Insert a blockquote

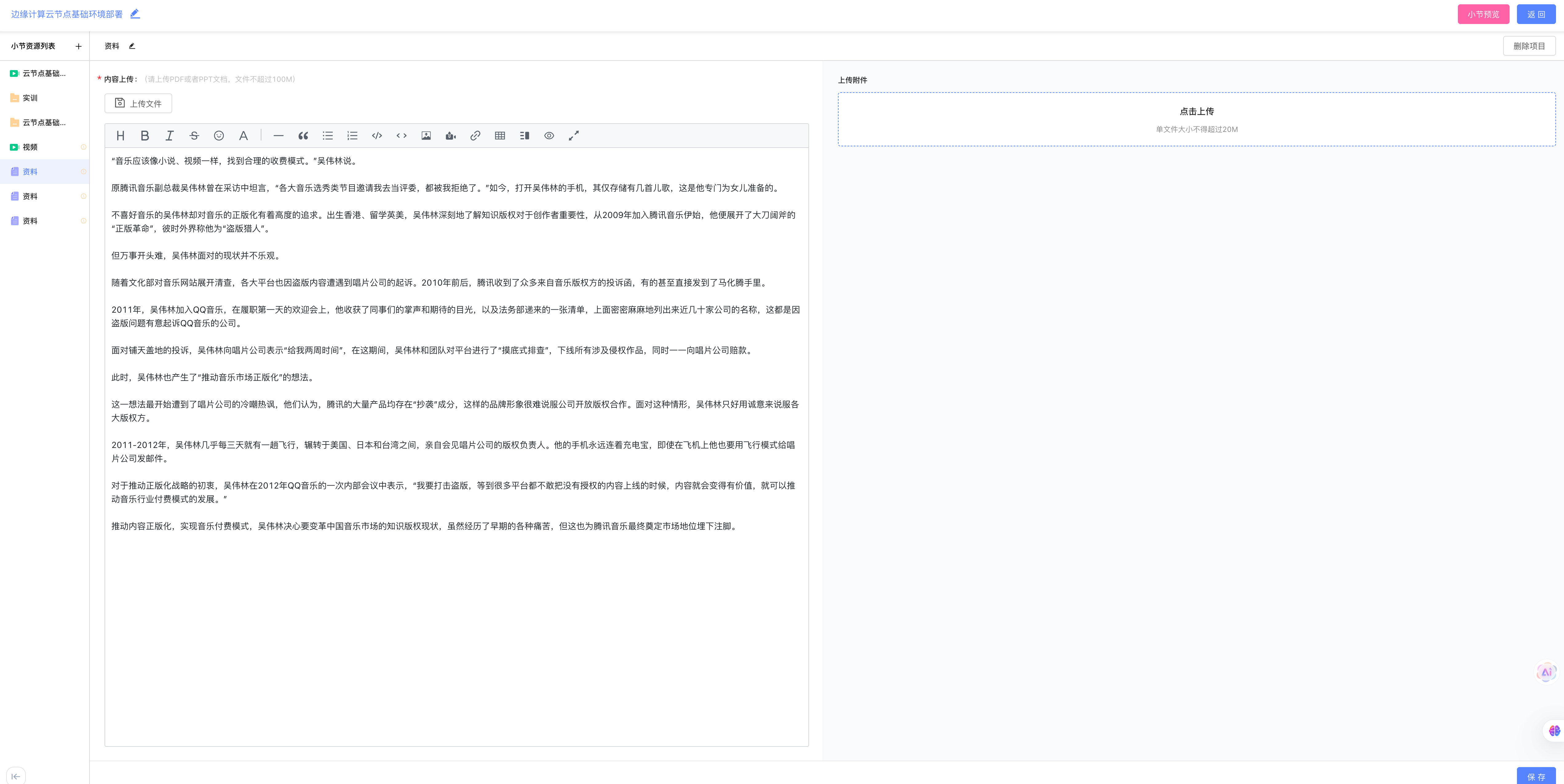coord(303,135)
